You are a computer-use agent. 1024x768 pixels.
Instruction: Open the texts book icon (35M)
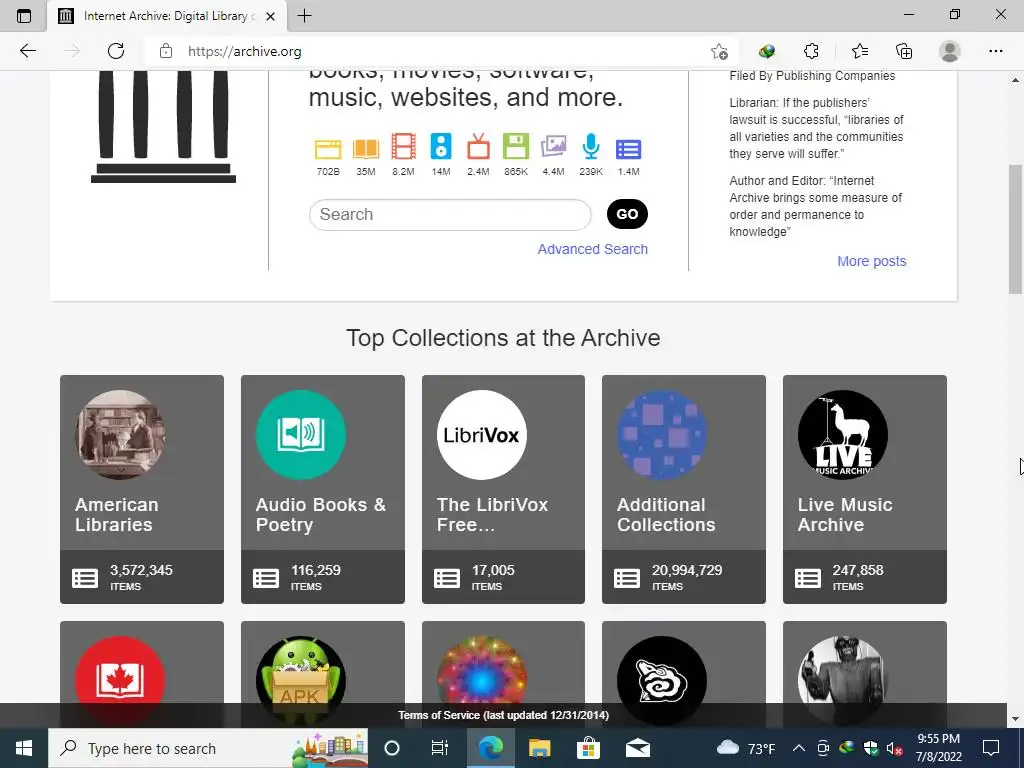coord(366,149)
